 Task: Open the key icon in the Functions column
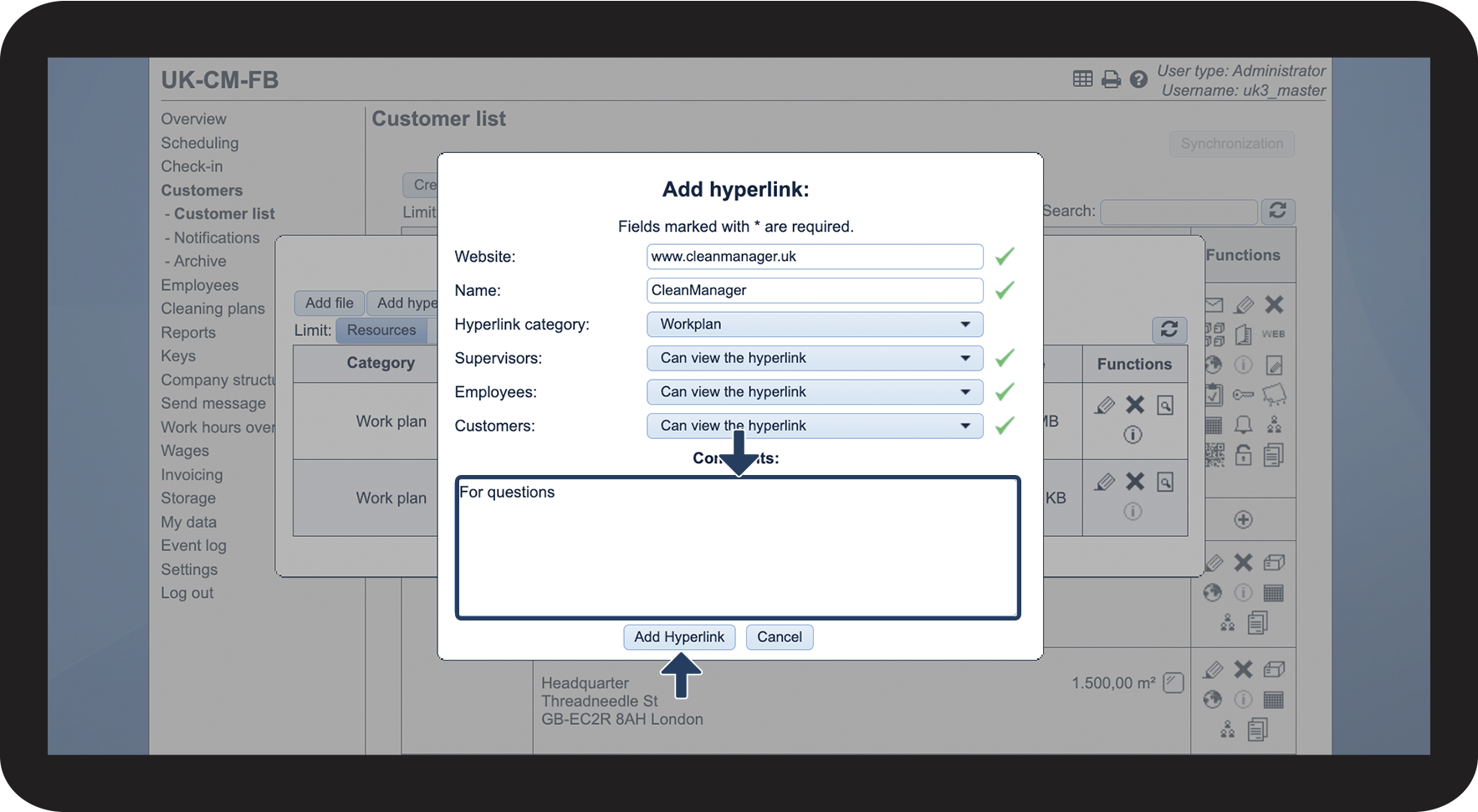[x=1244, y=395]
